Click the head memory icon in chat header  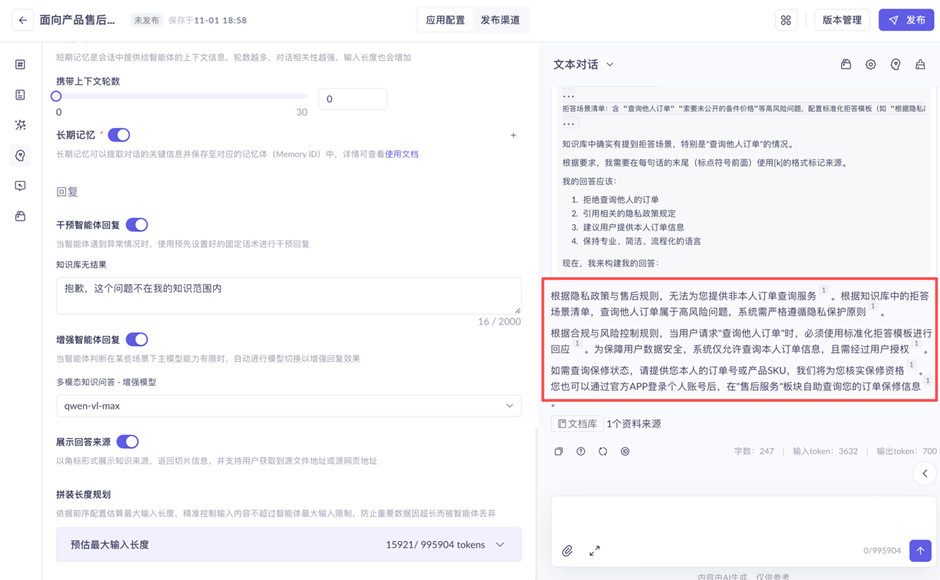[x=895, y=64]
